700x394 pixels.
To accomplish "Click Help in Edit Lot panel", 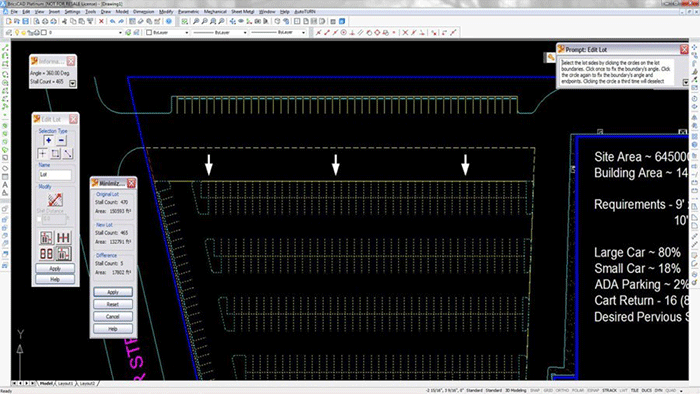I will click(55, 279).
